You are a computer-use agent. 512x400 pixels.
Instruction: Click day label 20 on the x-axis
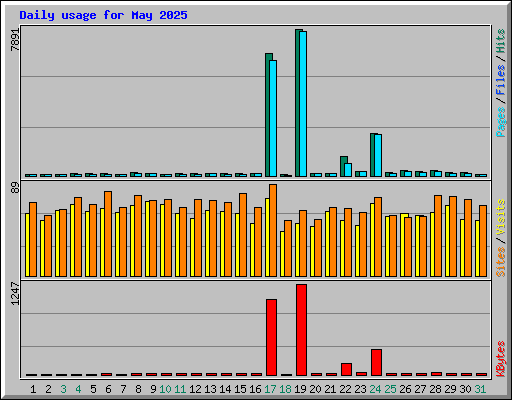tap(315, 389)
